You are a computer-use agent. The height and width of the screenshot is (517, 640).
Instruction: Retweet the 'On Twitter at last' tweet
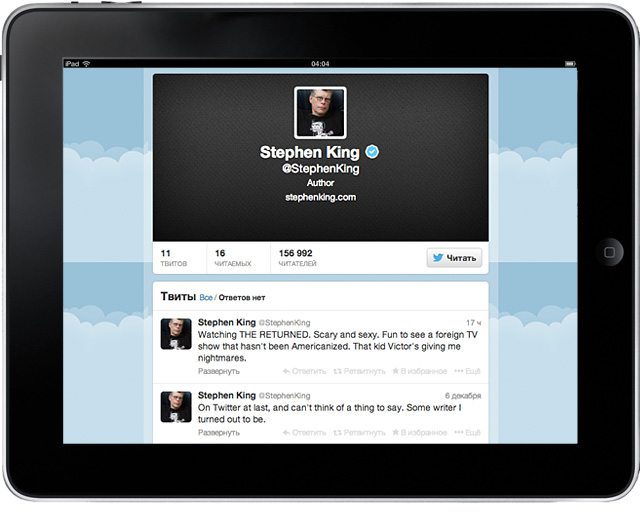(359, 432)
